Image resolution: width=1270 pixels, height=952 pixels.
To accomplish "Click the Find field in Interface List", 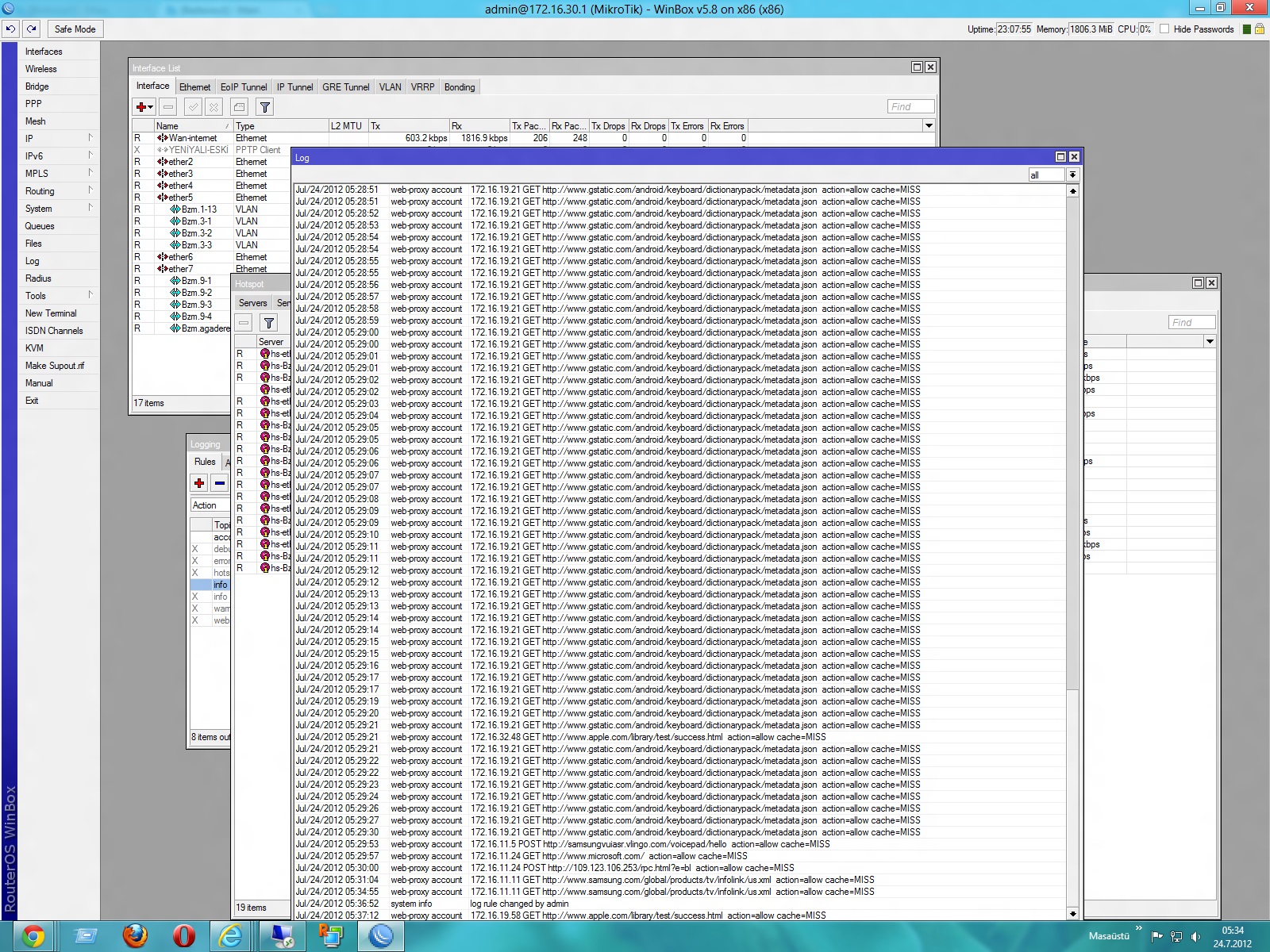I will (910, 106).
